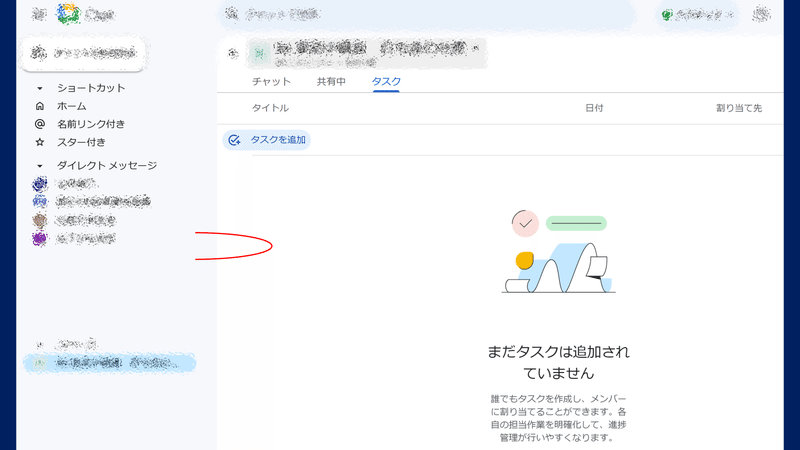Open the status indicator chip in top bar
The height and width of the screenshot is (450, 800).
click(697, 15)
